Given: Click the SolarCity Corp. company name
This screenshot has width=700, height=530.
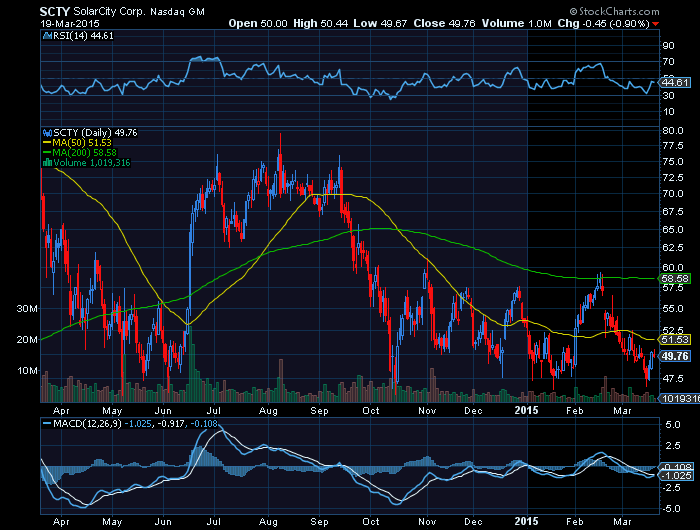Looking at the screenshot, I should click(x=109, y=12).
